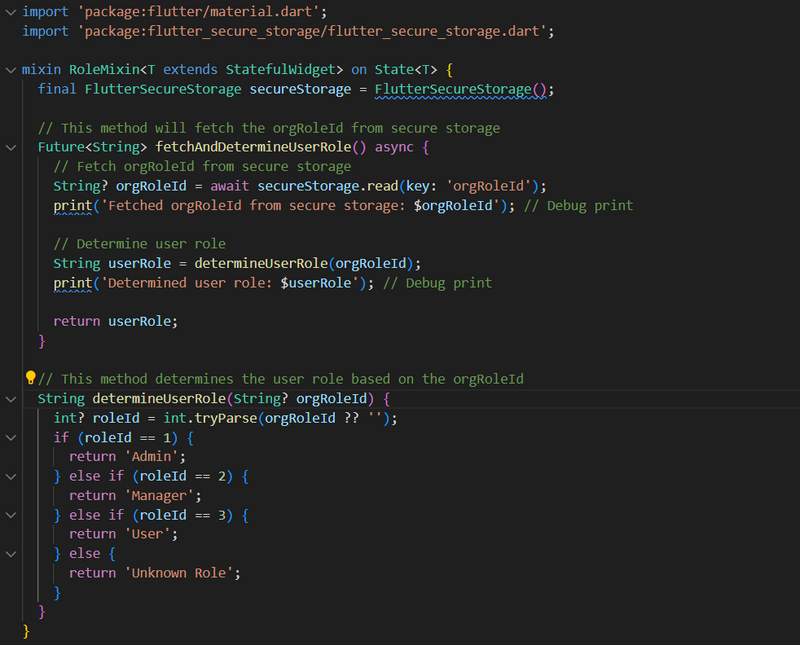The image size is (800, 645).
Task: Fold the final else block
Action: pyautogui.click(x=10, y=553)
